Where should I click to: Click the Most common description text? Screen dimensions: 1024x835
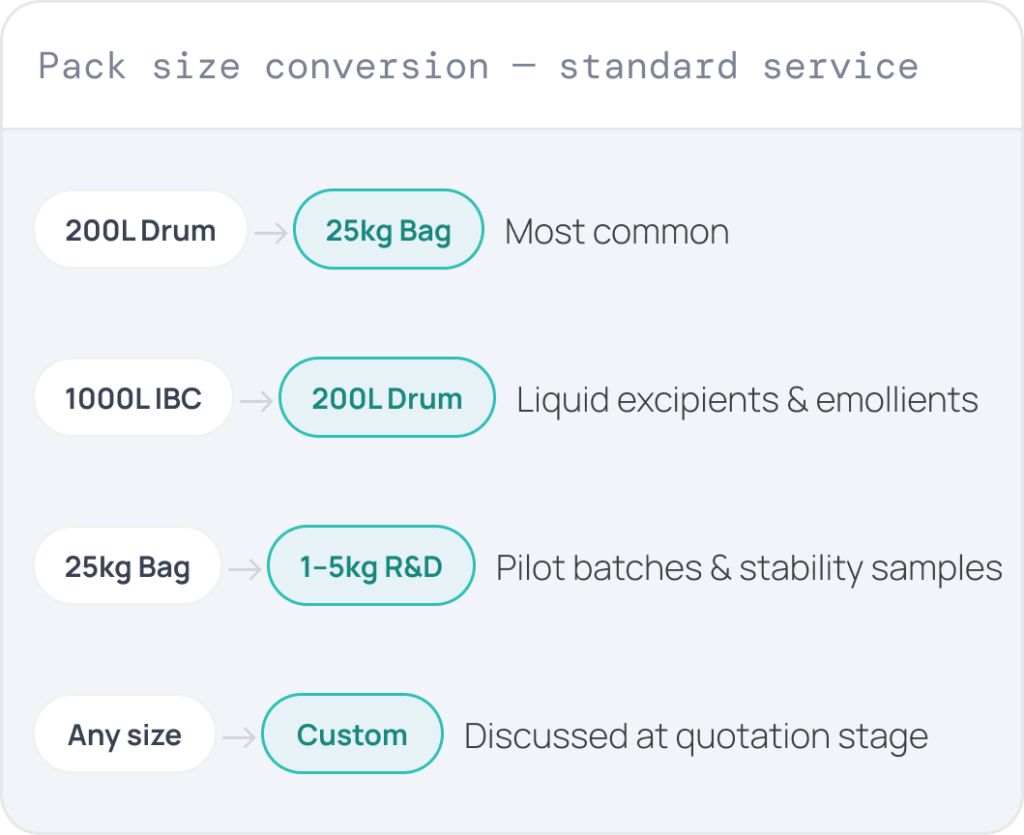[x=617, y=232]
